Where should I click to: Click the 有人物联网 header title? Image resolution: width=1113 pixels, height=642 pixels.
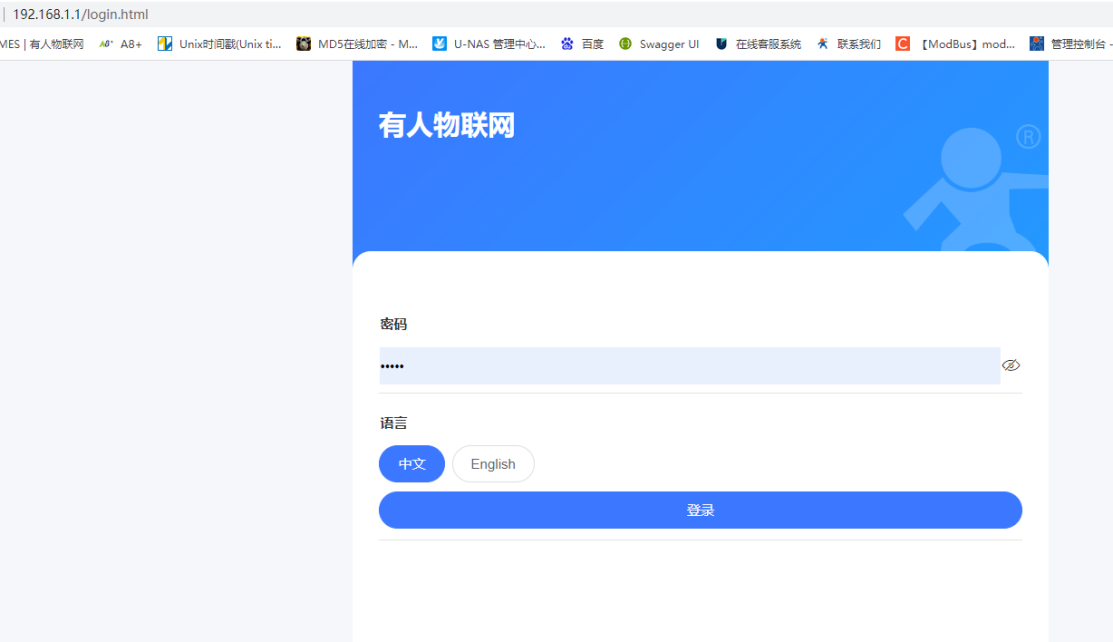pyautogui.click(x=446, y=126)
